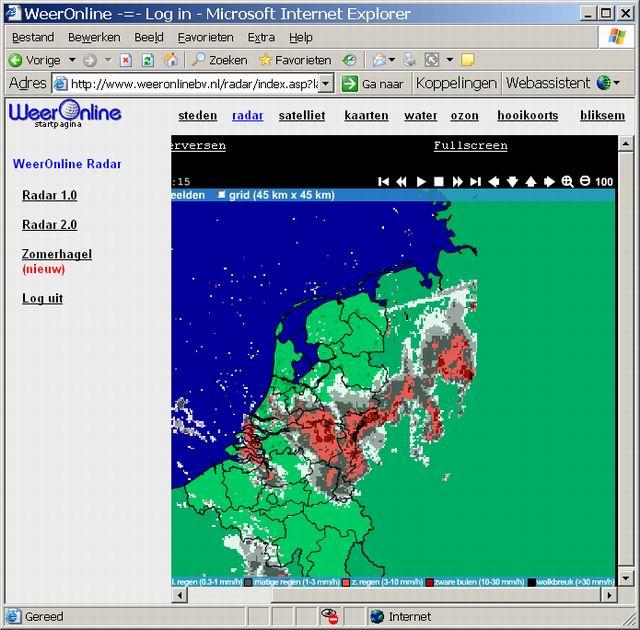
Task: Select the radar navigation link
Action: coord(248,115)
